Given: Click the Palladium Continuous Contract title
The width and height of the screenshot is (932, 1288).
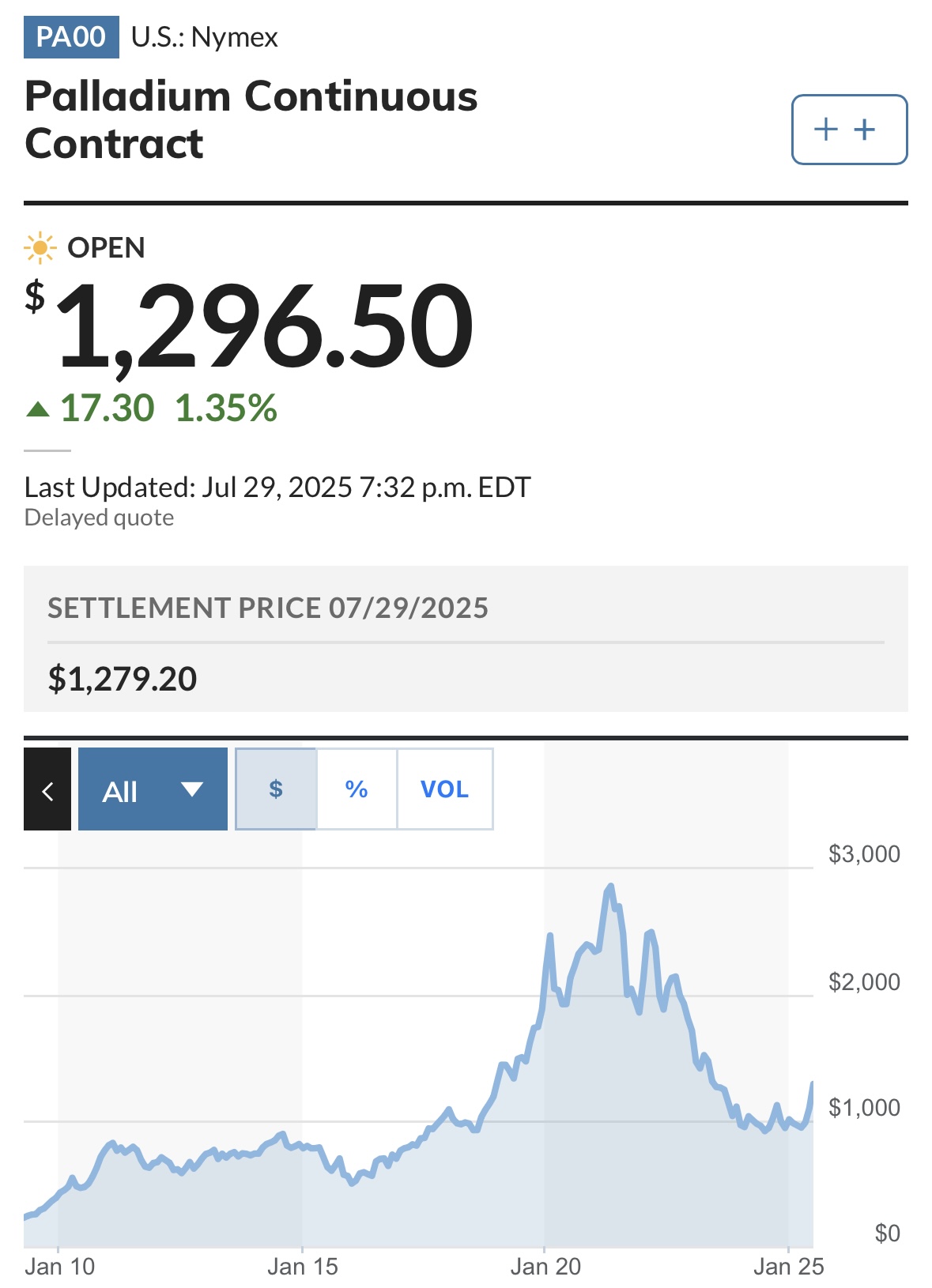Looking at the screenshot, I should point(251,119).
